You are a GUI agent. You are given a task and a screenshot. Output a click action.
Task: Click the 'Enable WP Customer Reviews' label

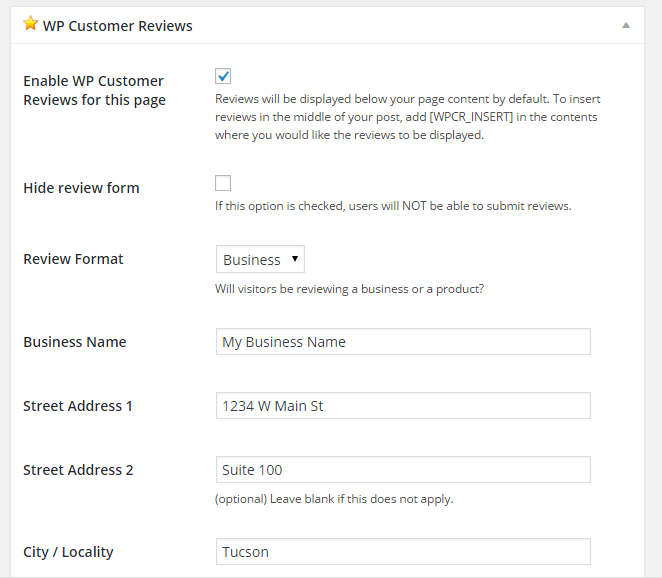(94, 90)
